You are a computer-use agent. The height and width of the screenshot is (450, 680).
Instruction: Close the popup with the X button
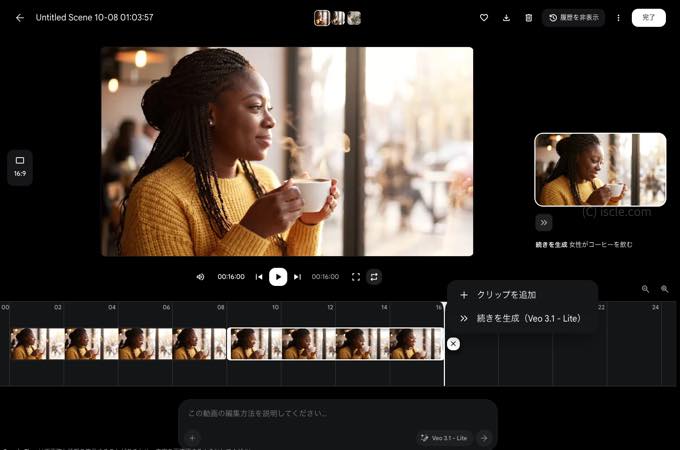(453, 344)
